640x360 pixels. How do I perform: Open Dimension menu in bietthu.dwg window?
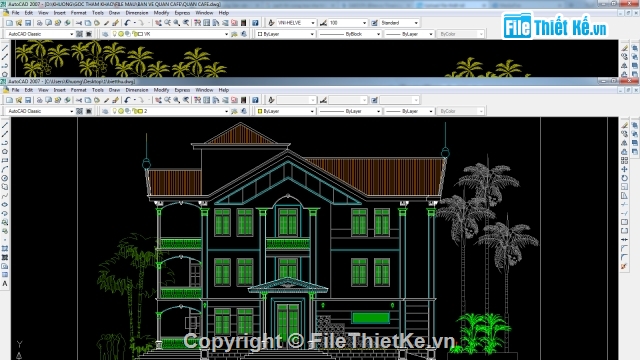137,90
